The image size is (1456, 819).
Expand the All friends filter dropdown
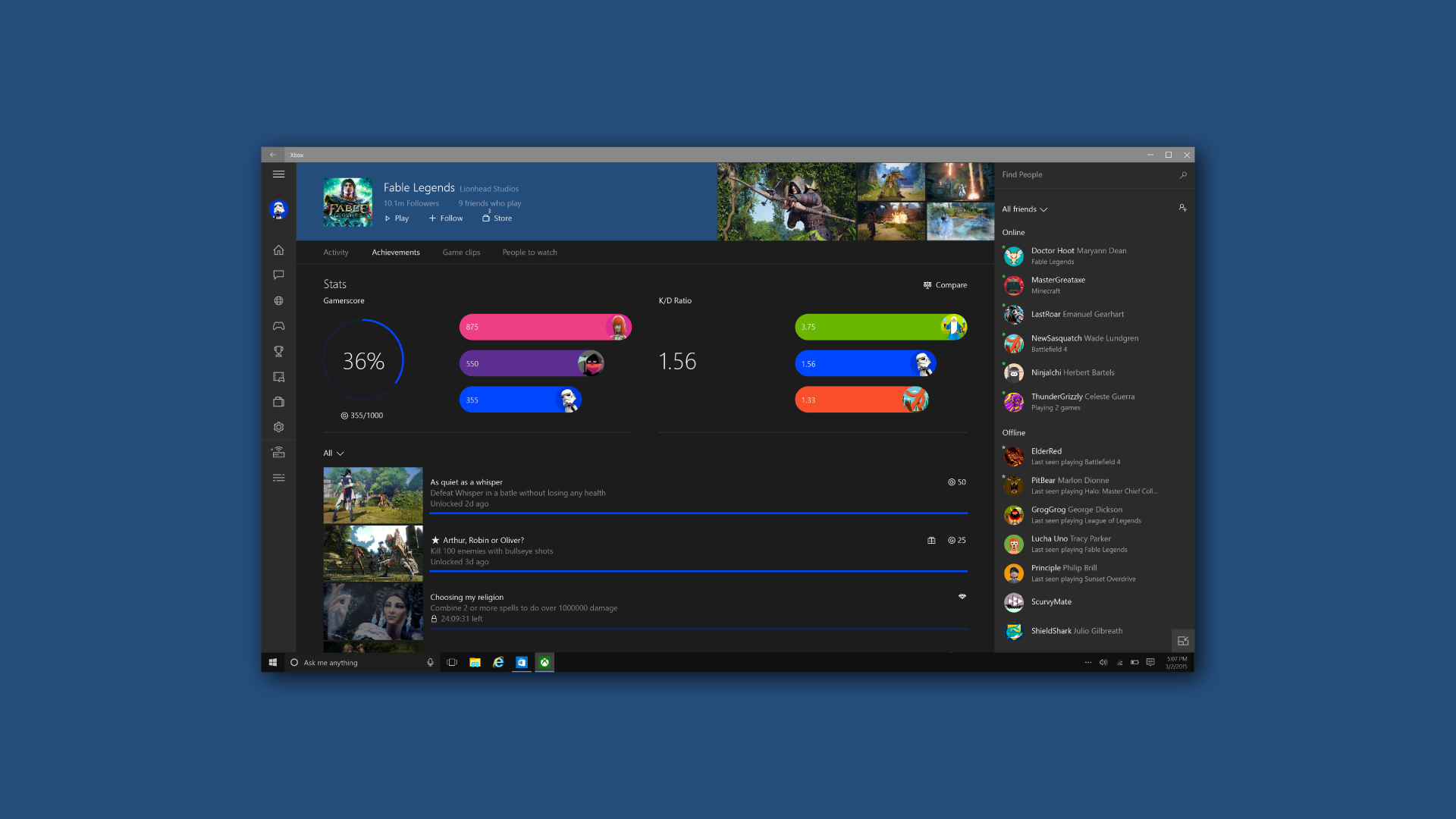pyautogui.click(x=1024, y=209)
